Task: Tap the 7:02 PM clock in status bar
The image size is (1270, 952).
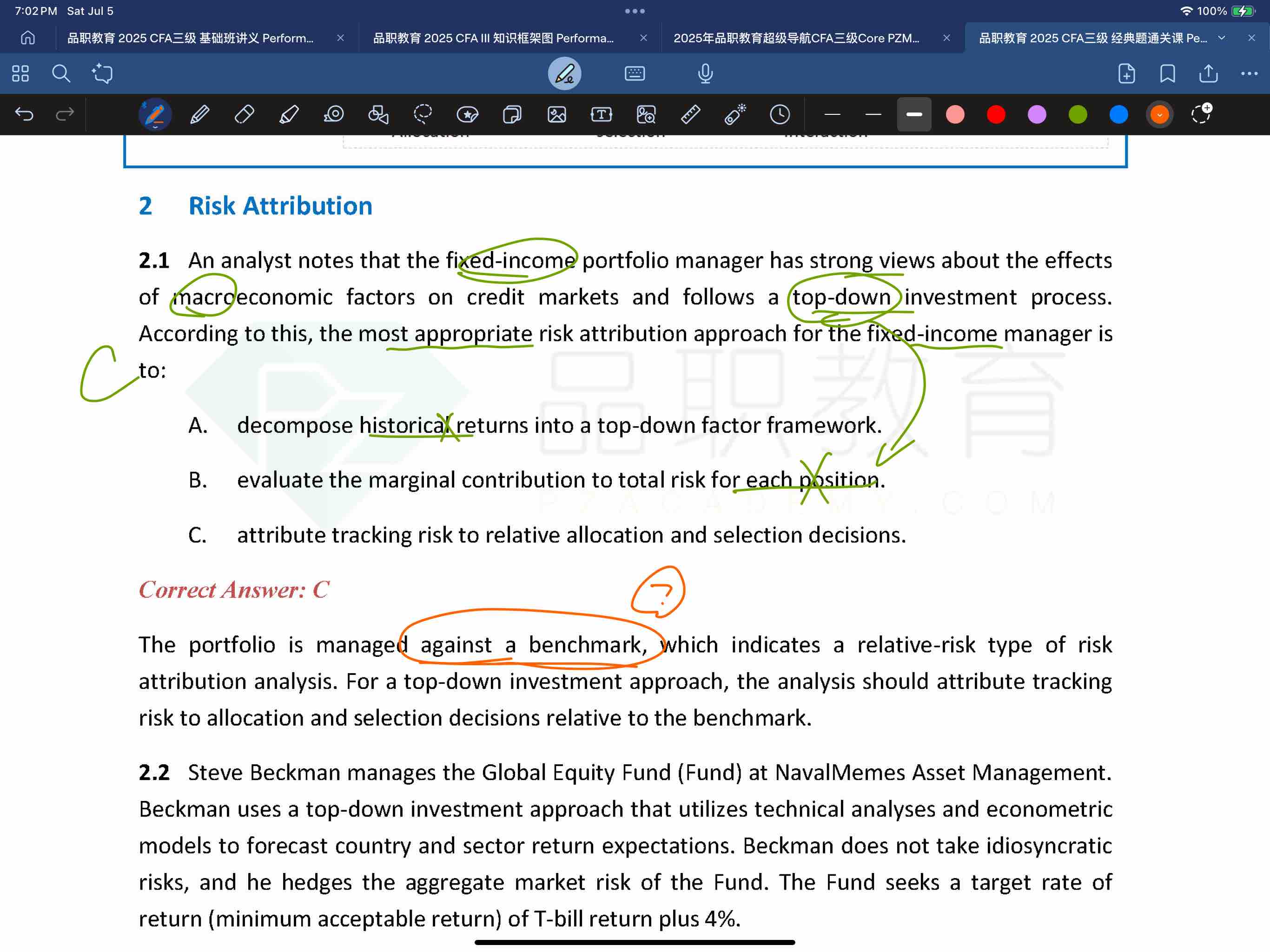Action: click(36, 11)
